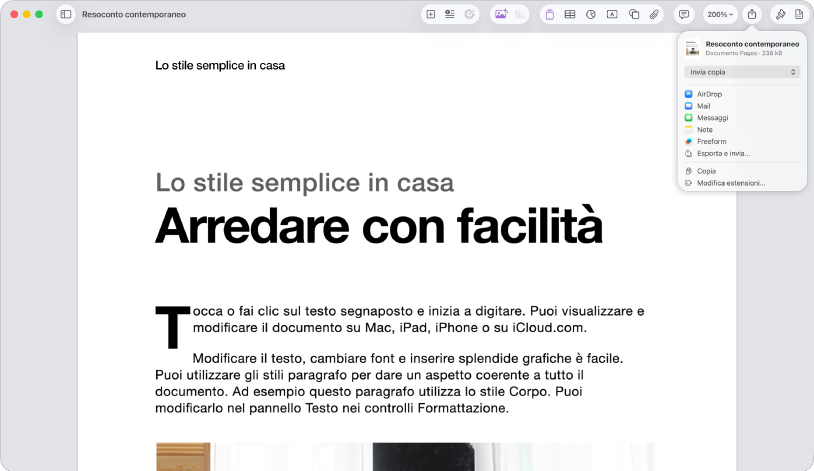Toggle the sidebar view button

[x=66, y=15]
